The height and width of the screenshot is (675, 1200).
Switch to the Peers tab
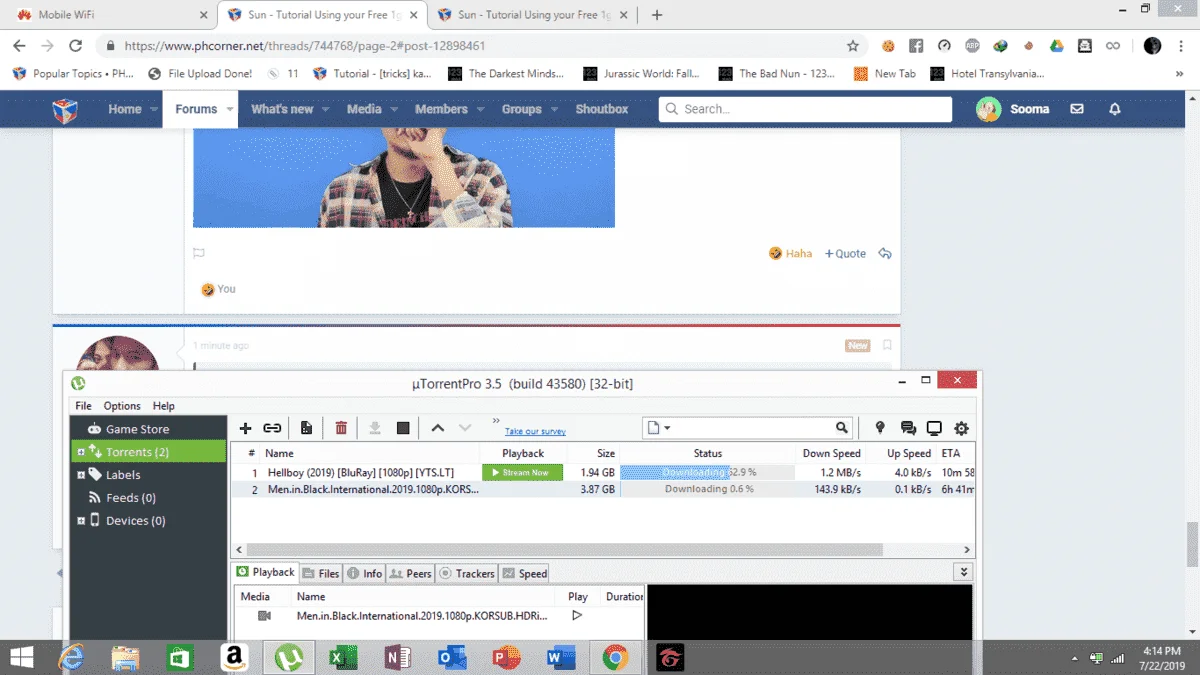(x=411, y=573)
